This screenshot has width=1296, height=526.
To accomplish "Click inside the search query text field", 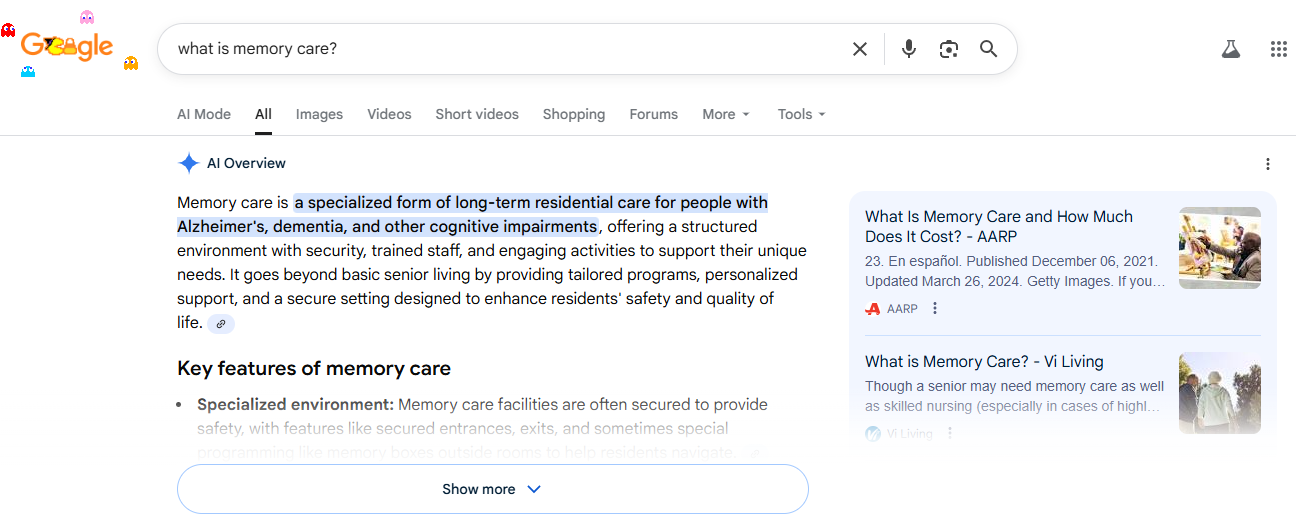I will pos(500,49).
